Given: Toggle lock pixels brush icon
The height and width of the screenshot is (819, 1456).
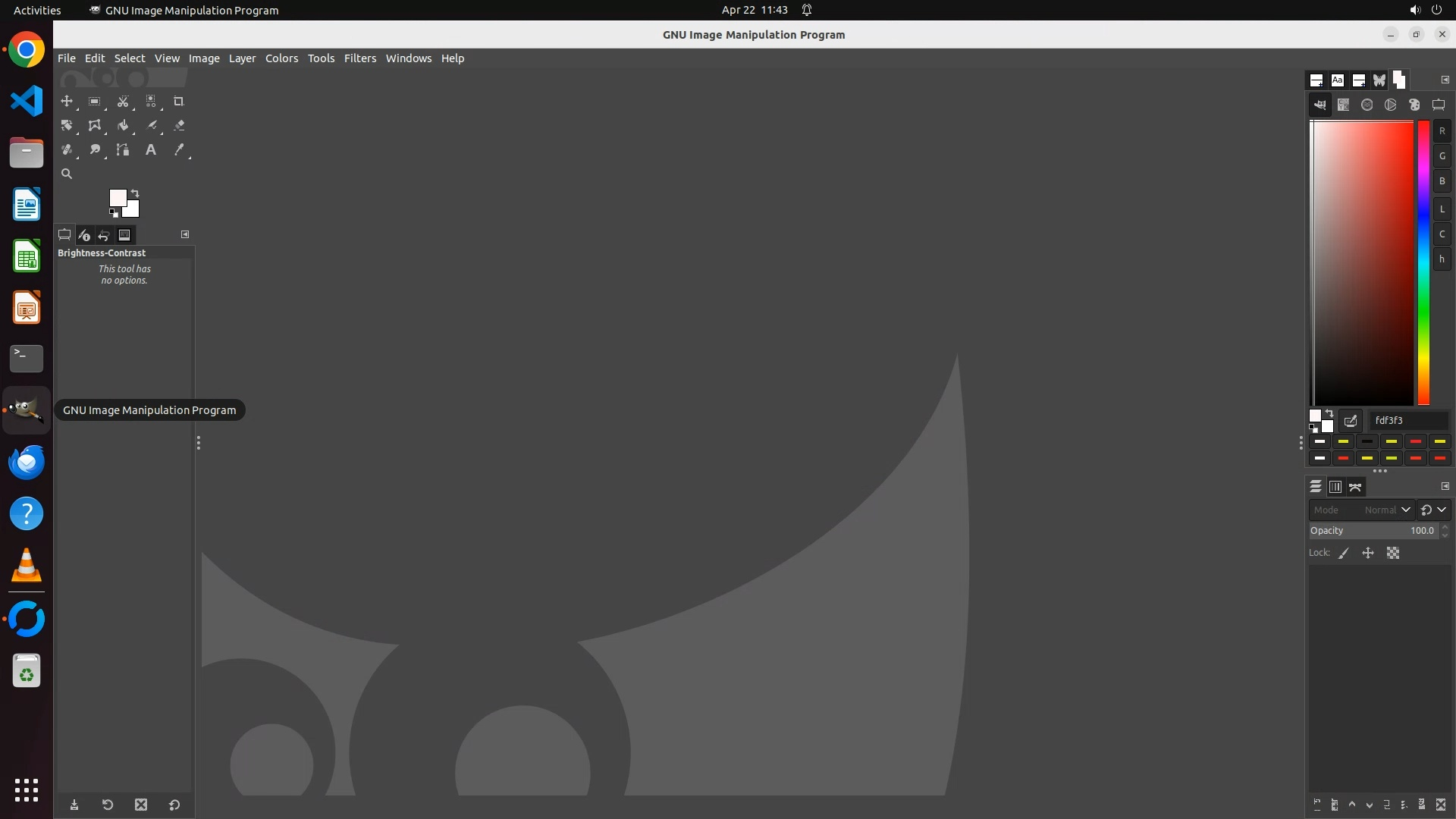Looking at the screenshot, I should pos(1344,554).
